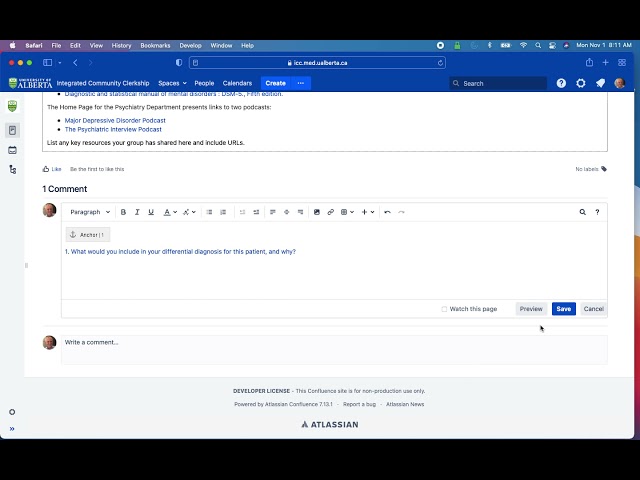Open the Safari Develop menu
This screenshot has width=640, height=480.
pyautogui.click(x=191, y=46)
